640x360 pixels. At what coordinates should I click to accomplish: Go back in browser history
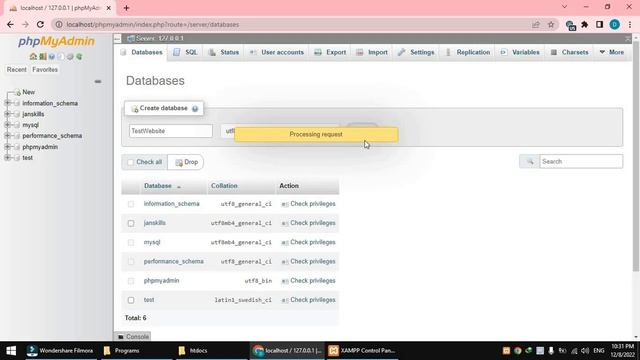(x=10, y=24)
